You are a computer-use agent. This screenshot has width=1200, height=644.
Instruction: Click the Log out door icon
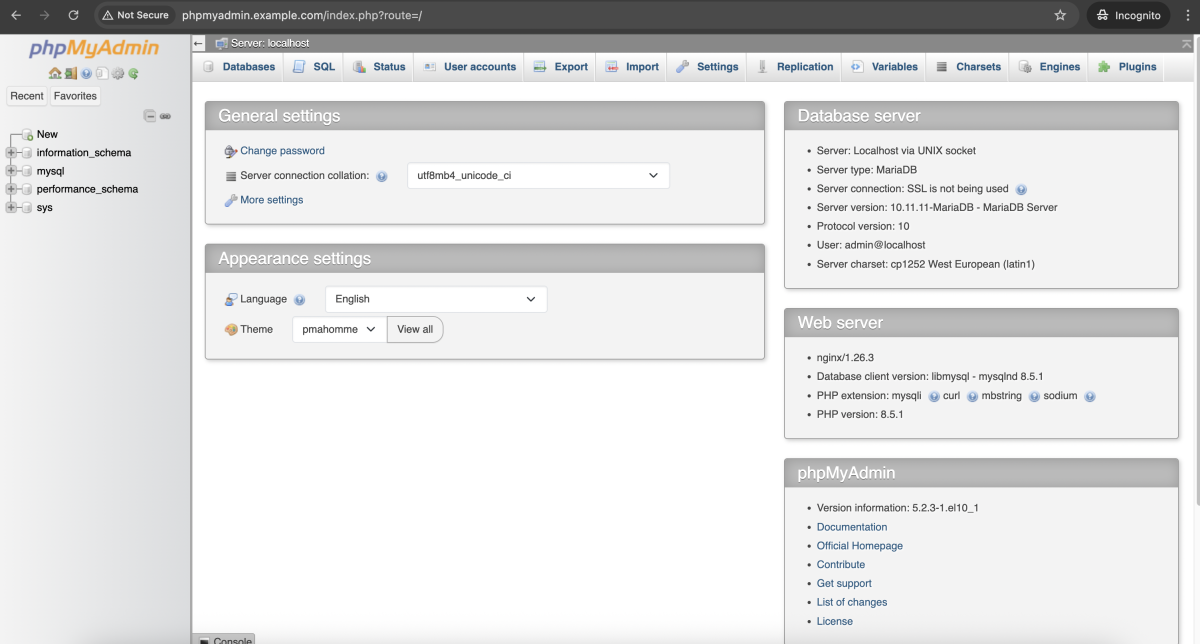71,74
